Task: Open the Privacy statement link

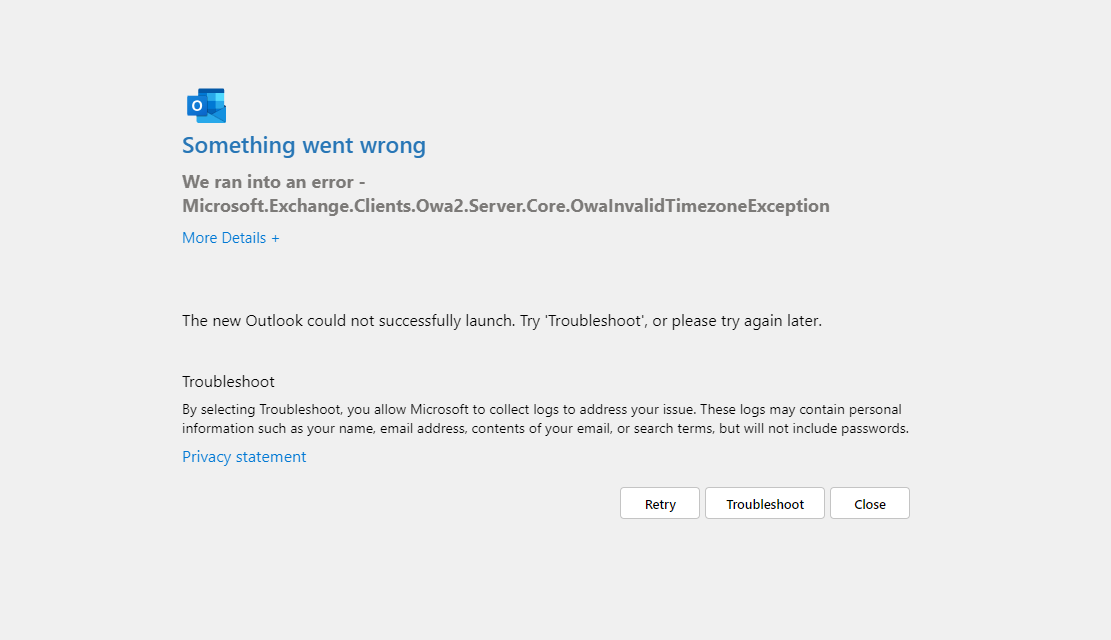Action: click(244, 456)
